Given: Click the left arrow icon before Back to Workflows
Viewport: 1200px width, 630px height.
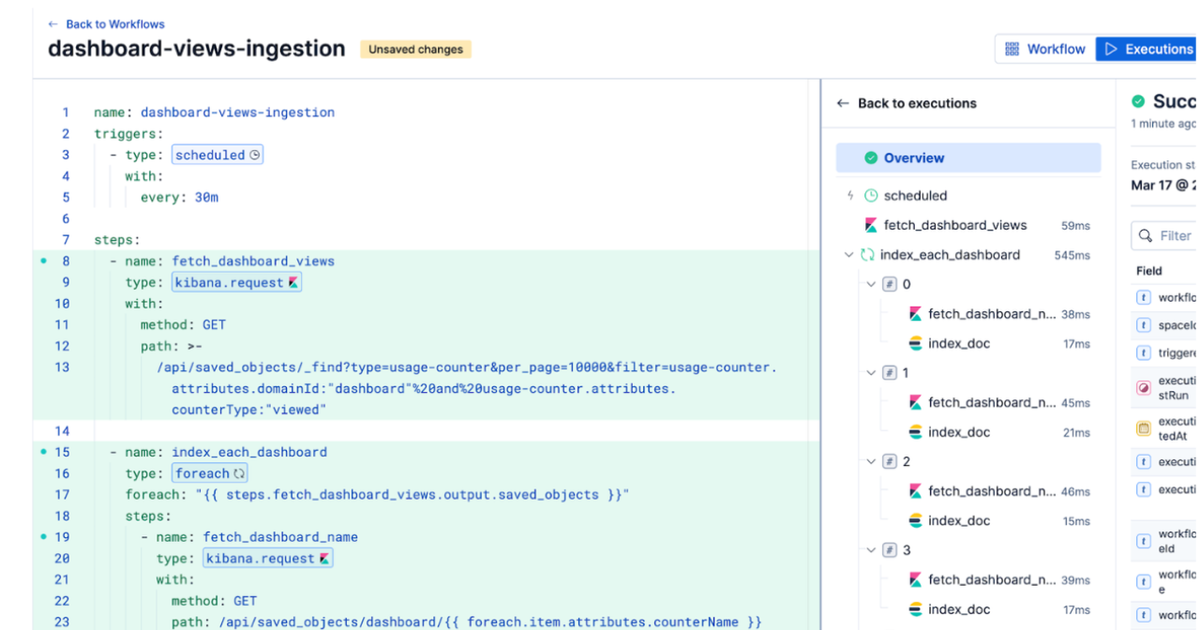Looking at the screenshot, I should 53,24.
